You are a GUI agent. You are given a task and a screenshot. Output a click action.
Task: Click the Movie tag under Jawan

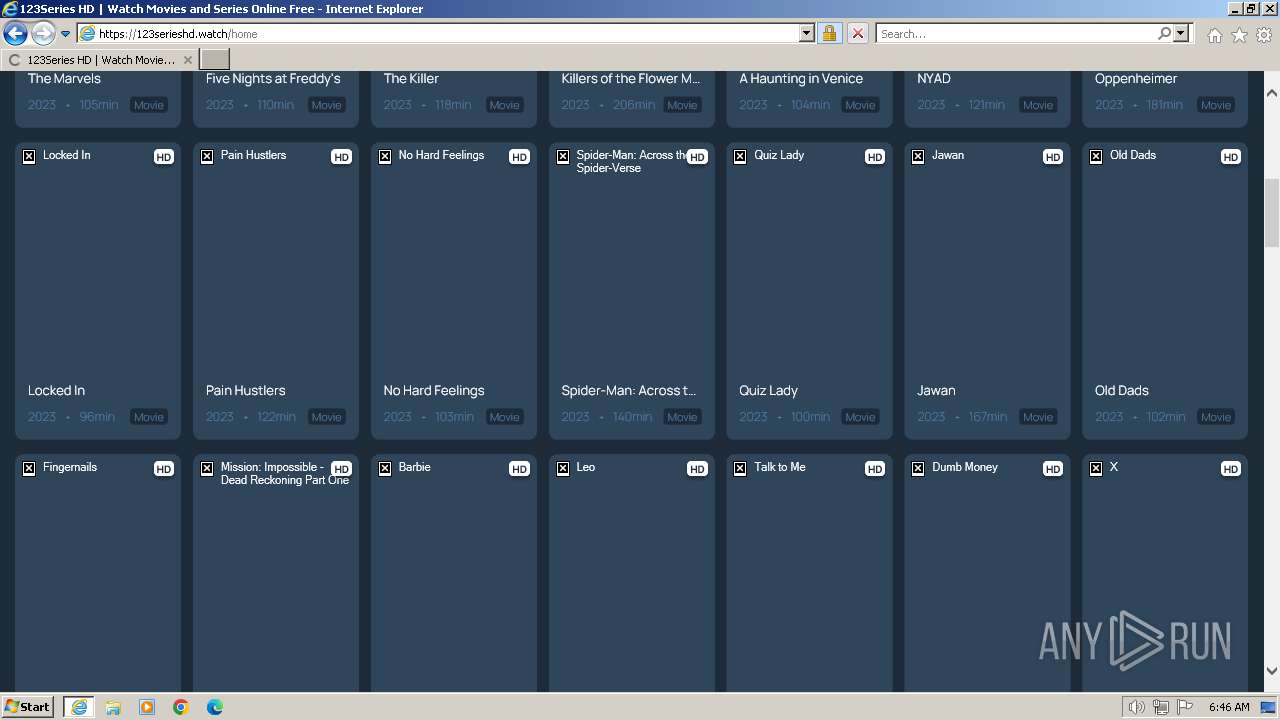pos(1038,417)
